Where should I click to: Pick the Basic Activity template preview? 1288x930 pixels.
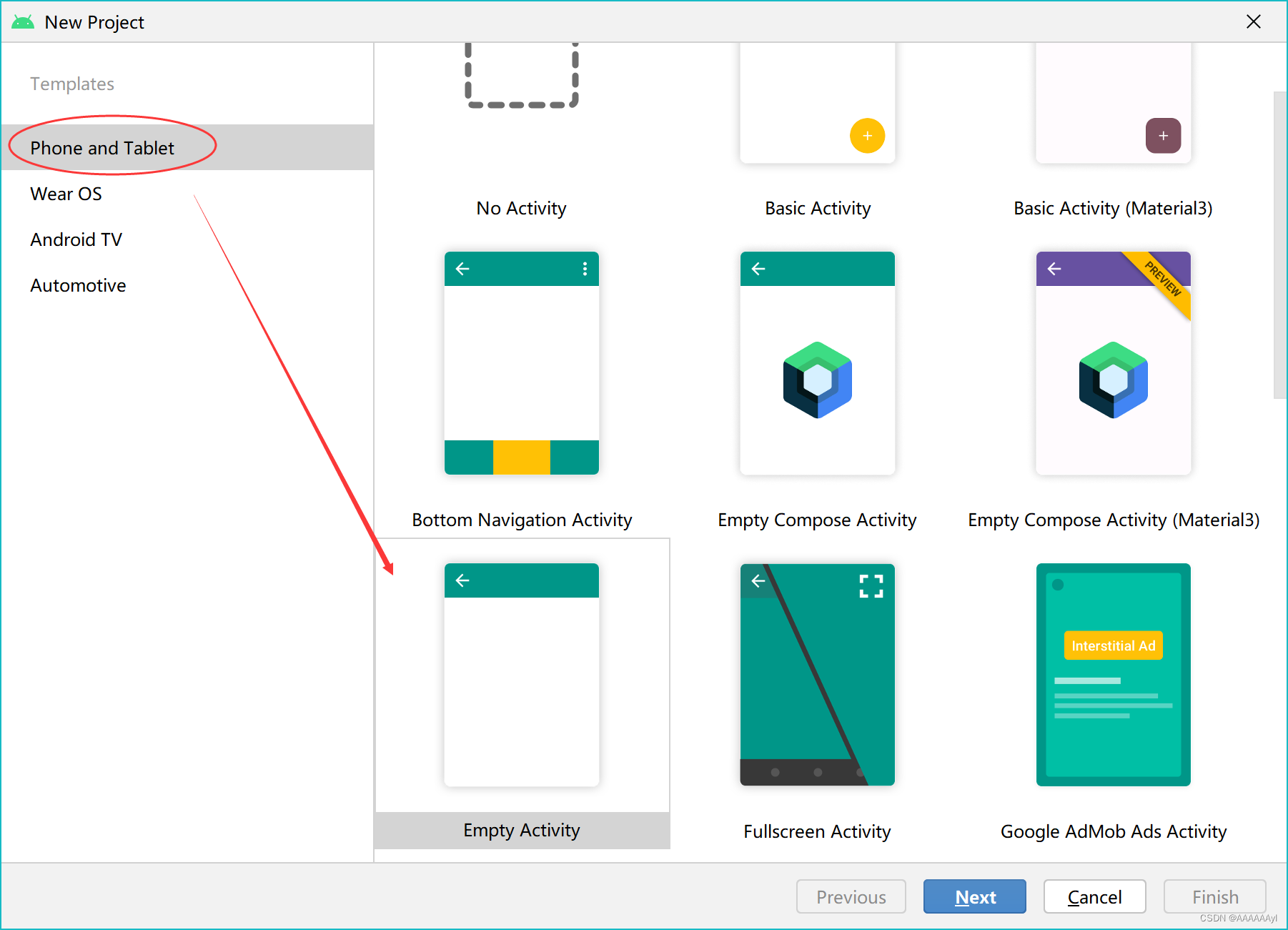tap(818, 103)
